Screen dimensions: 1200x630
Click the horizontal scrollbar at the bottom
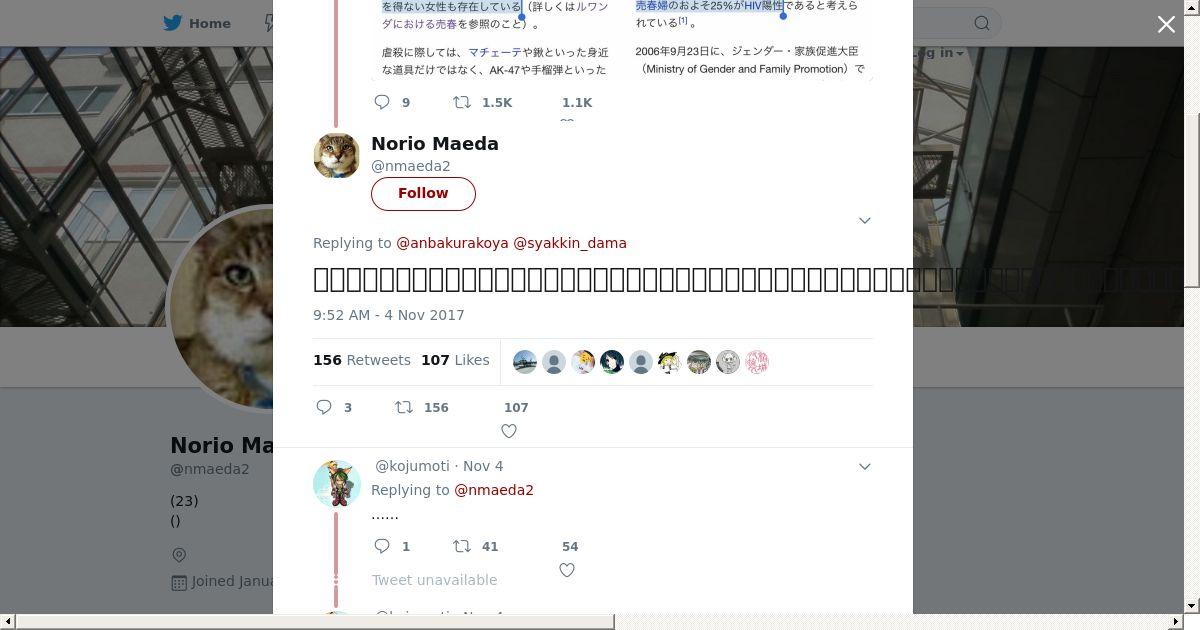point(315,622)
